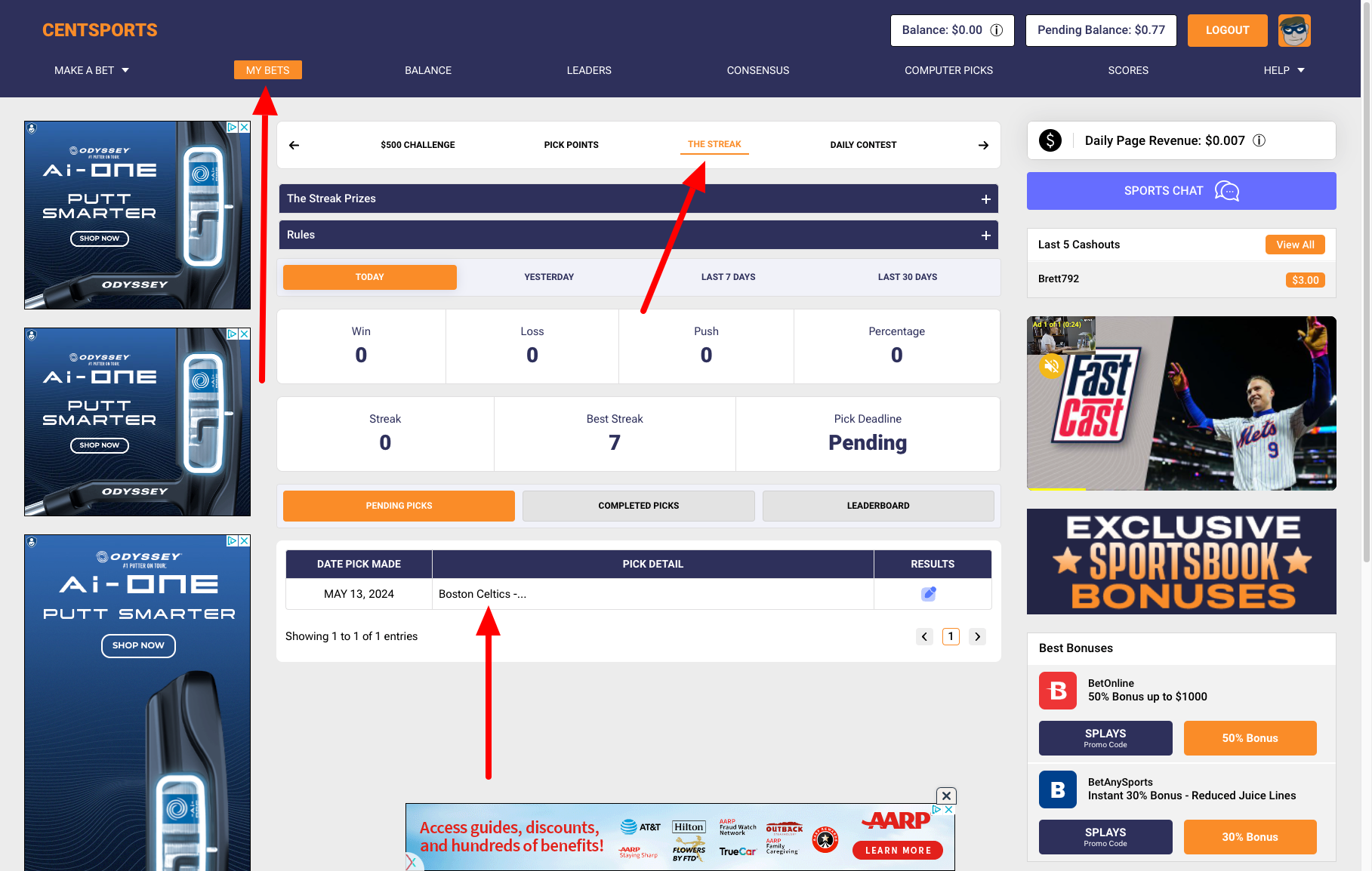Screen dimensions: 1372x871
Task: Close the AARP banner ad
Action: [x=946, y=796]
